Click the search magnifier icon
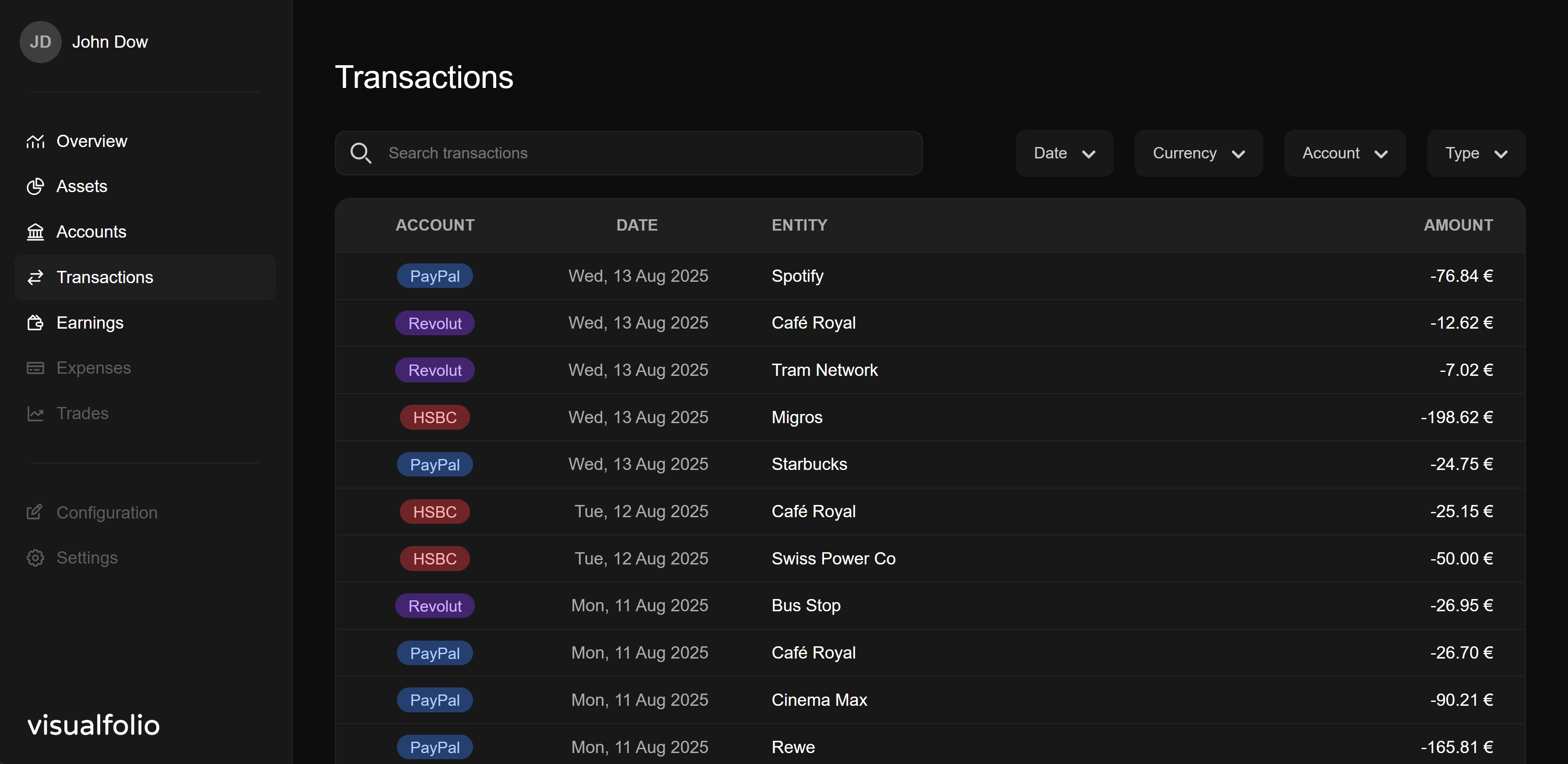Screen dimensions: 1568x764 click(x=361, y=153)
